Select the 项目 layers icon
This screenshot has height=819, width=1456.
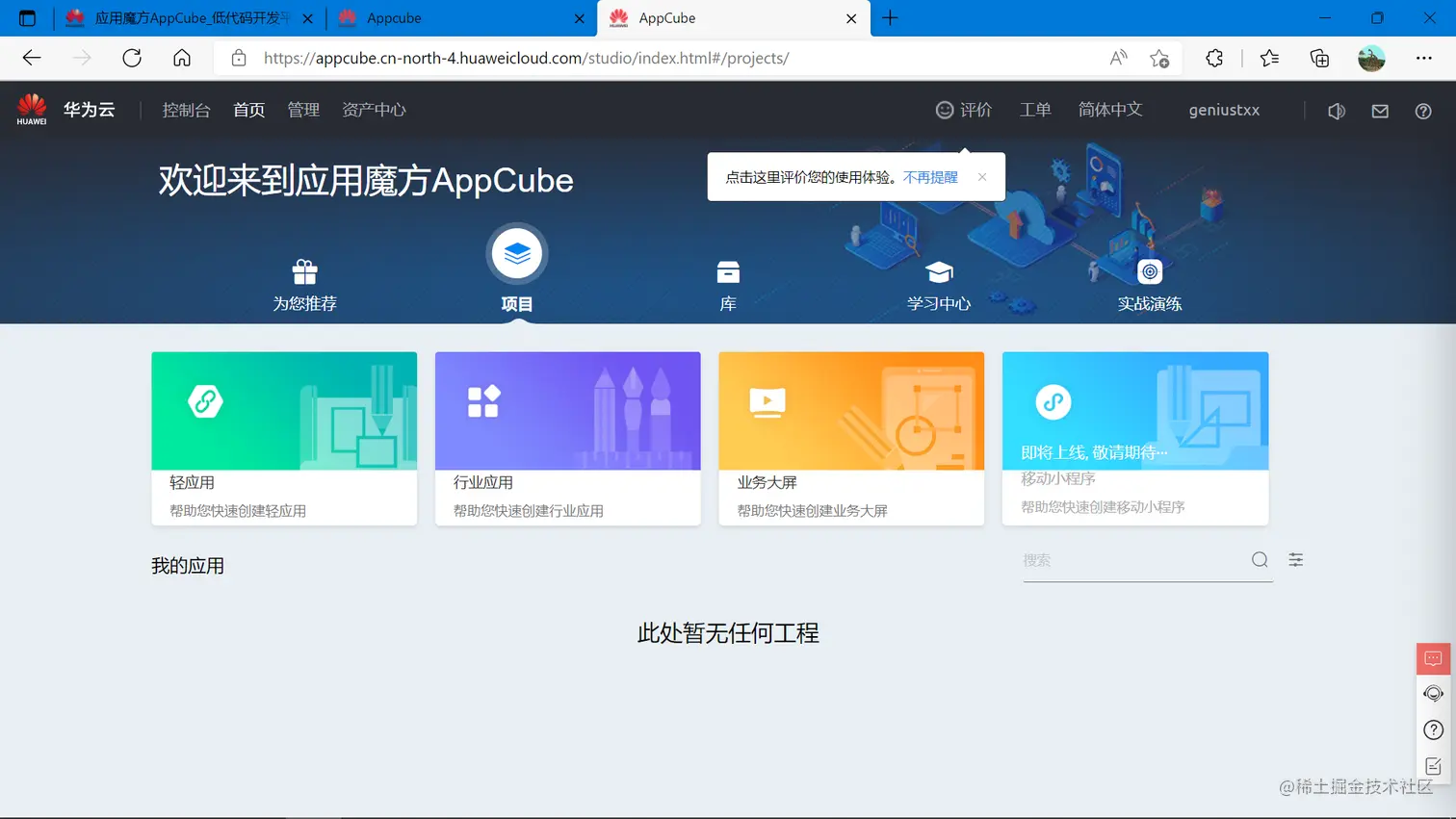517,254
